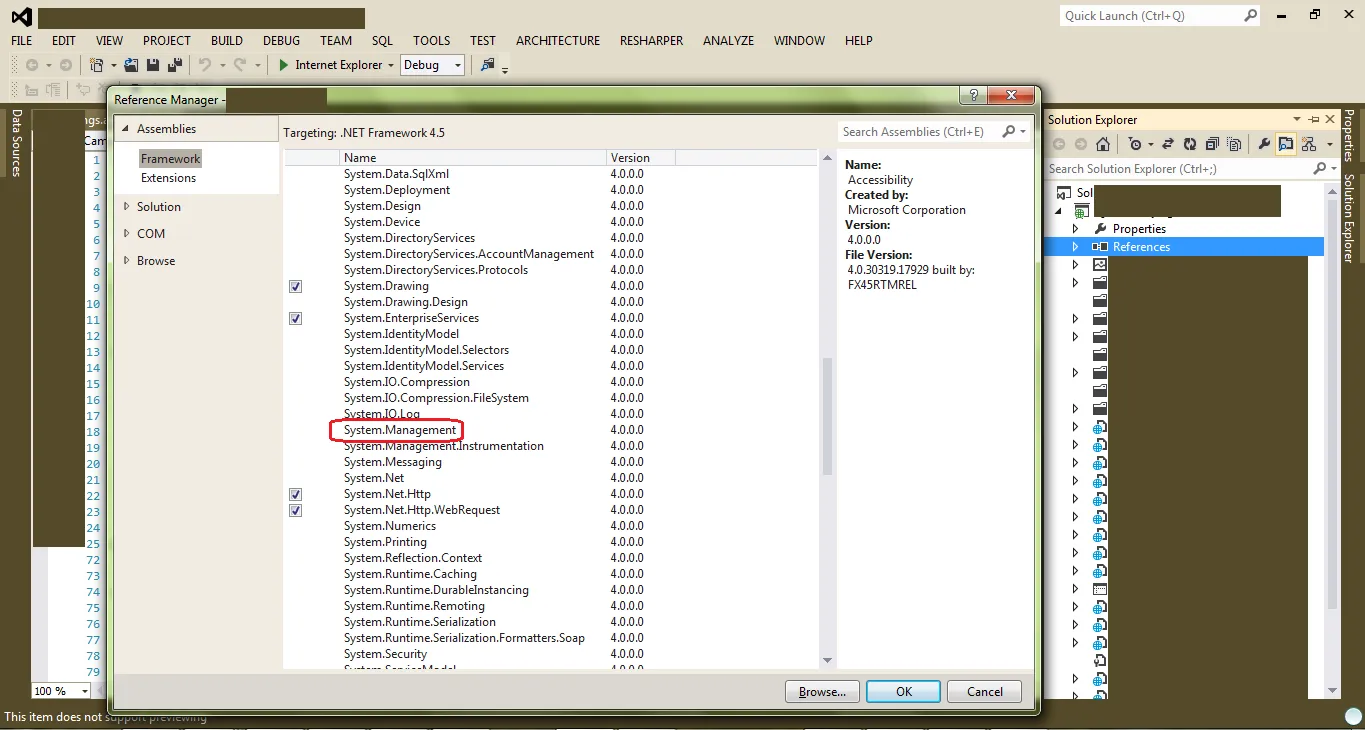Viewport: 1365px width, 730px height.
Task: Click the Preview Selected Items icon
Action: (x=1286, y=144)
